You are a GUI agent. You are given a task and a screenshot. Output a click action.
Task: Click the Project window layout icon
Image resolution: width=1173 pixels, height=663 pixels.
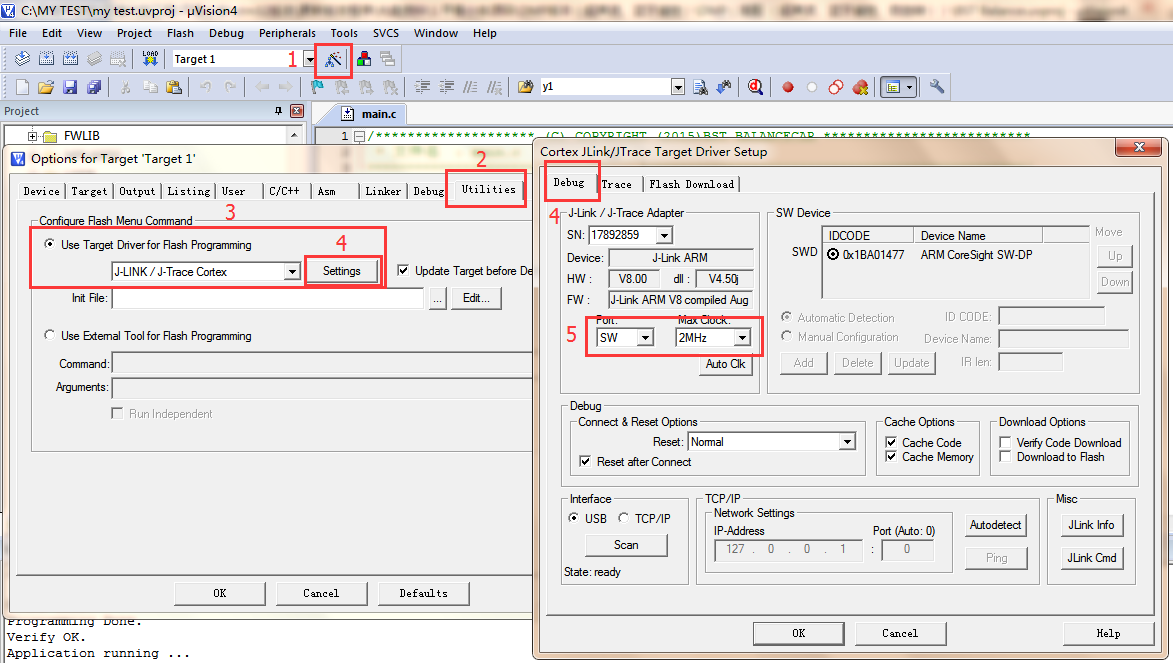[x=892, y=87]
